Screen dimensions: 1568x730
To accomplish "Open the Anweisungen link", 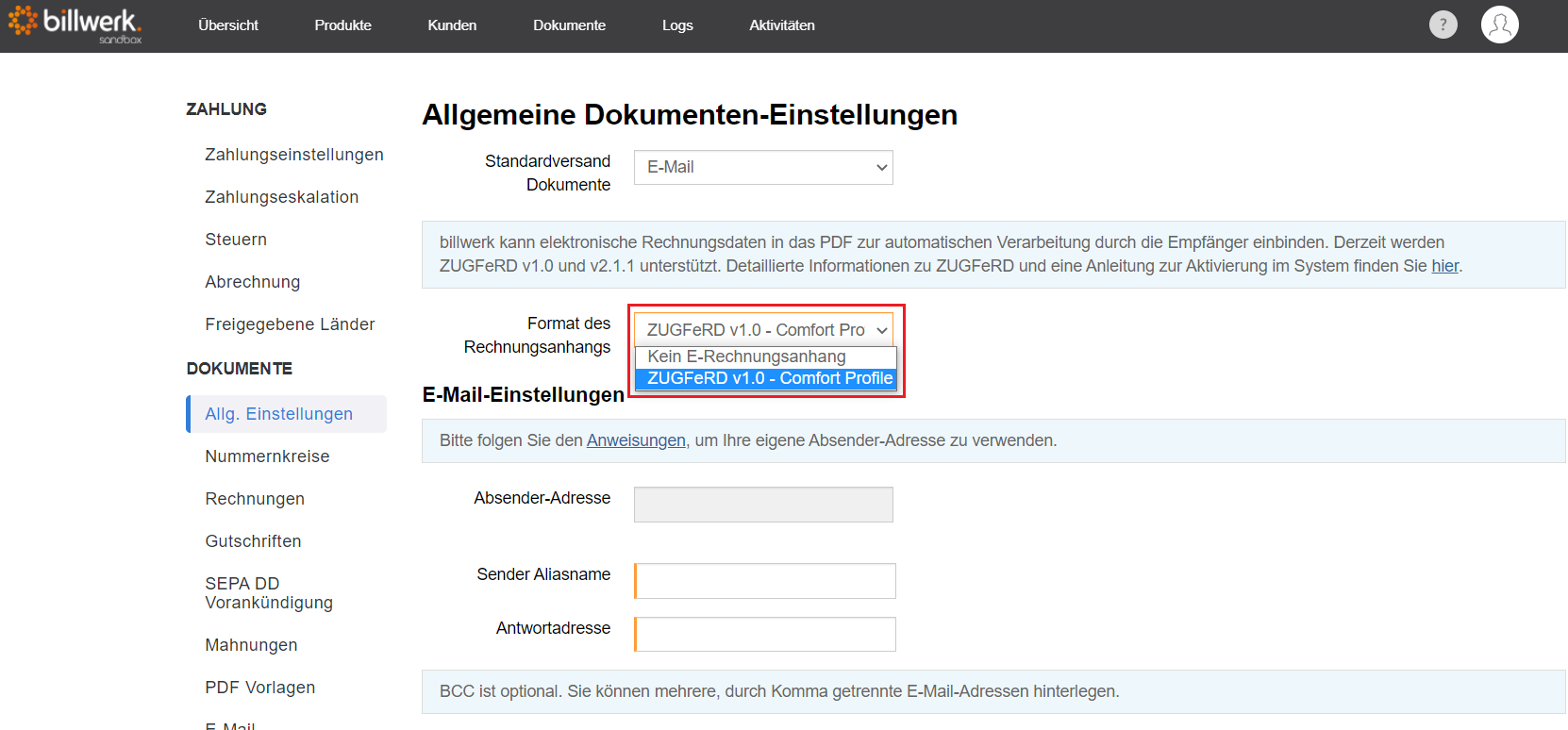I will click(x=636, y=440).
